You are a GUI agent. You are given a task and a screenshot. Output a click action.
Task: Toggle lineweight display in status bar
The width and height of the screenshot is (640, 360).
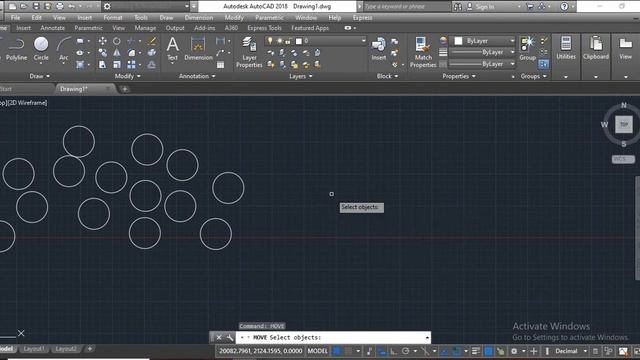[x=476, y=351]
